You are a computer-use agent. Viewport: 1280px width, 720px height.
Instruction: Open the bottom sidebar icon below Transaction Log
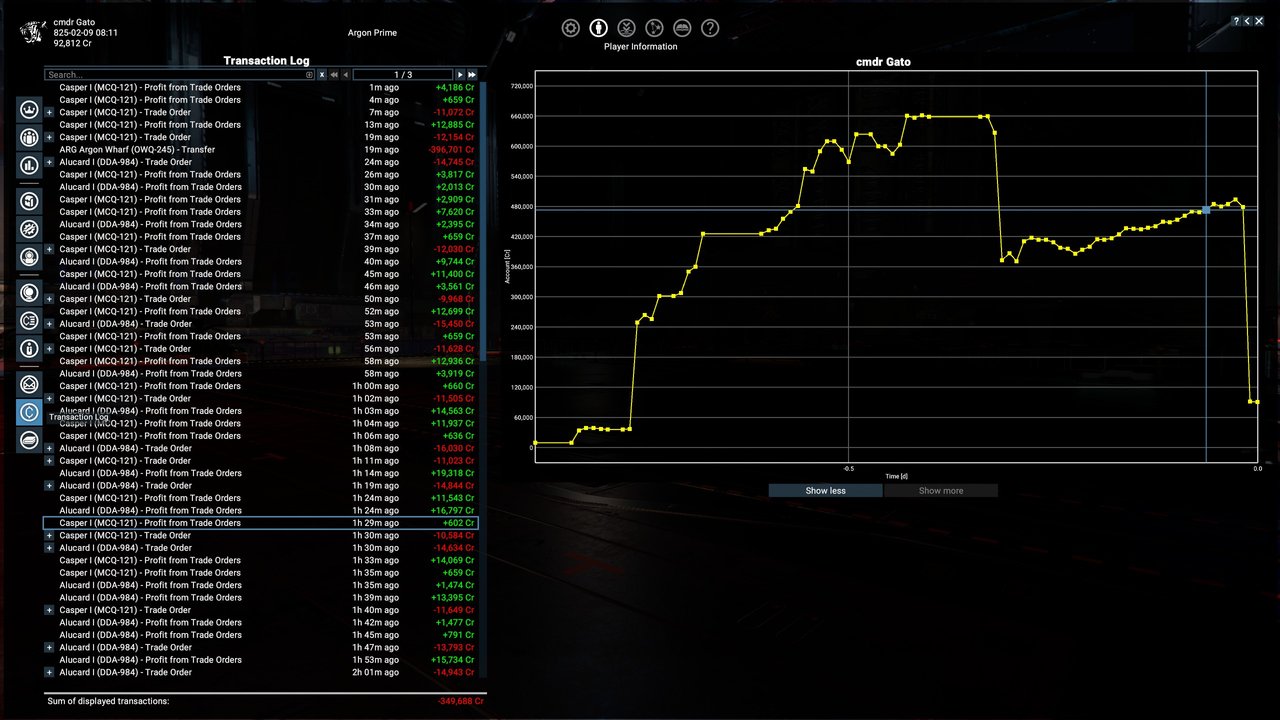click(x=29, y=440)
